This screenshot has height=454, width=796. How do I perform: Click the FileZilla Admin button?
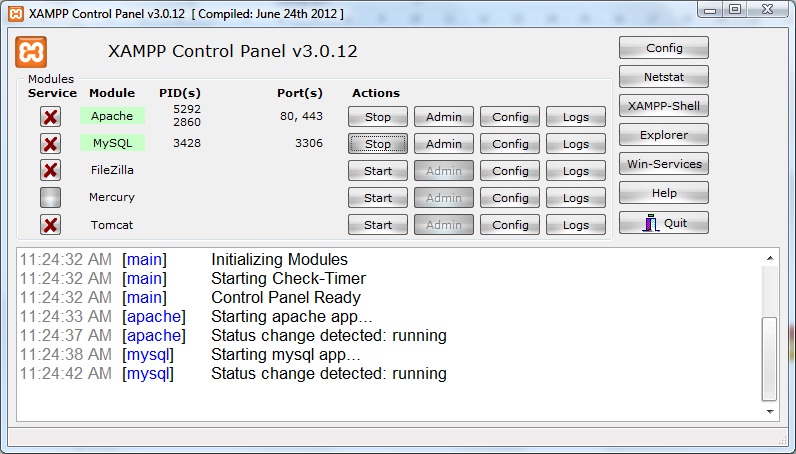point(444,171)
